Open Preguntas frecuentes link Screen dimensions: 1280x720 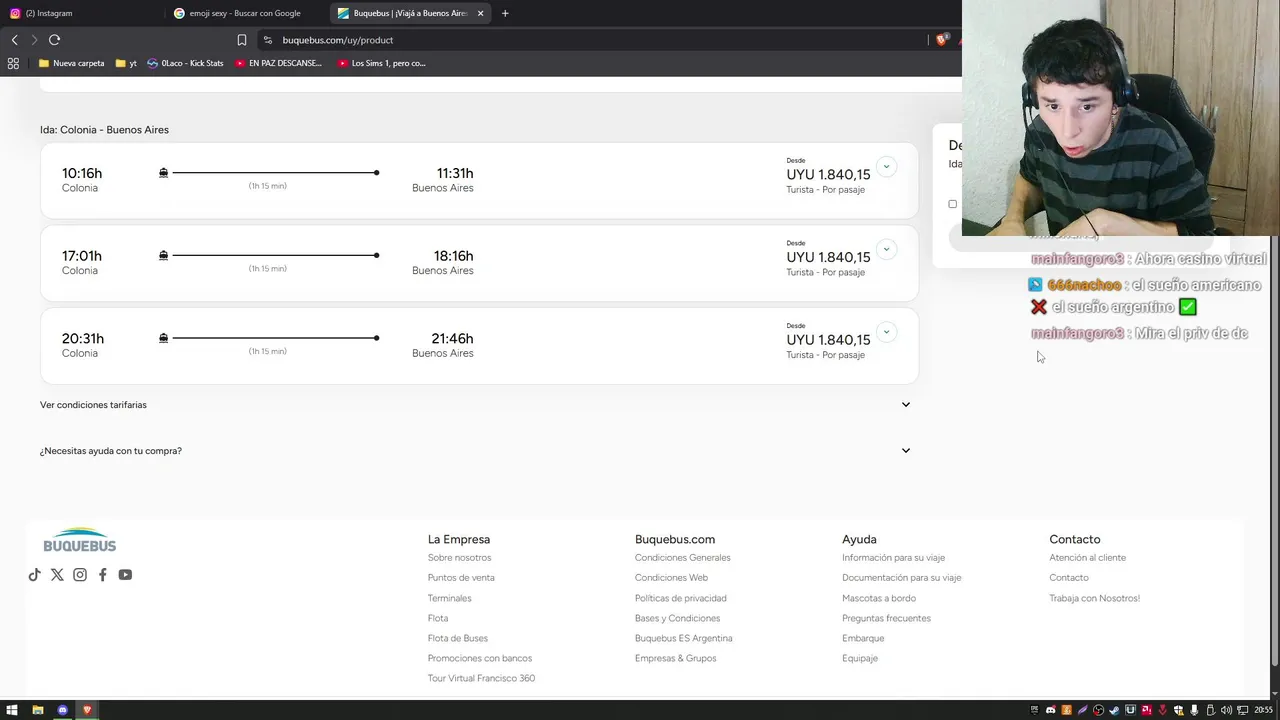point(886,618)
